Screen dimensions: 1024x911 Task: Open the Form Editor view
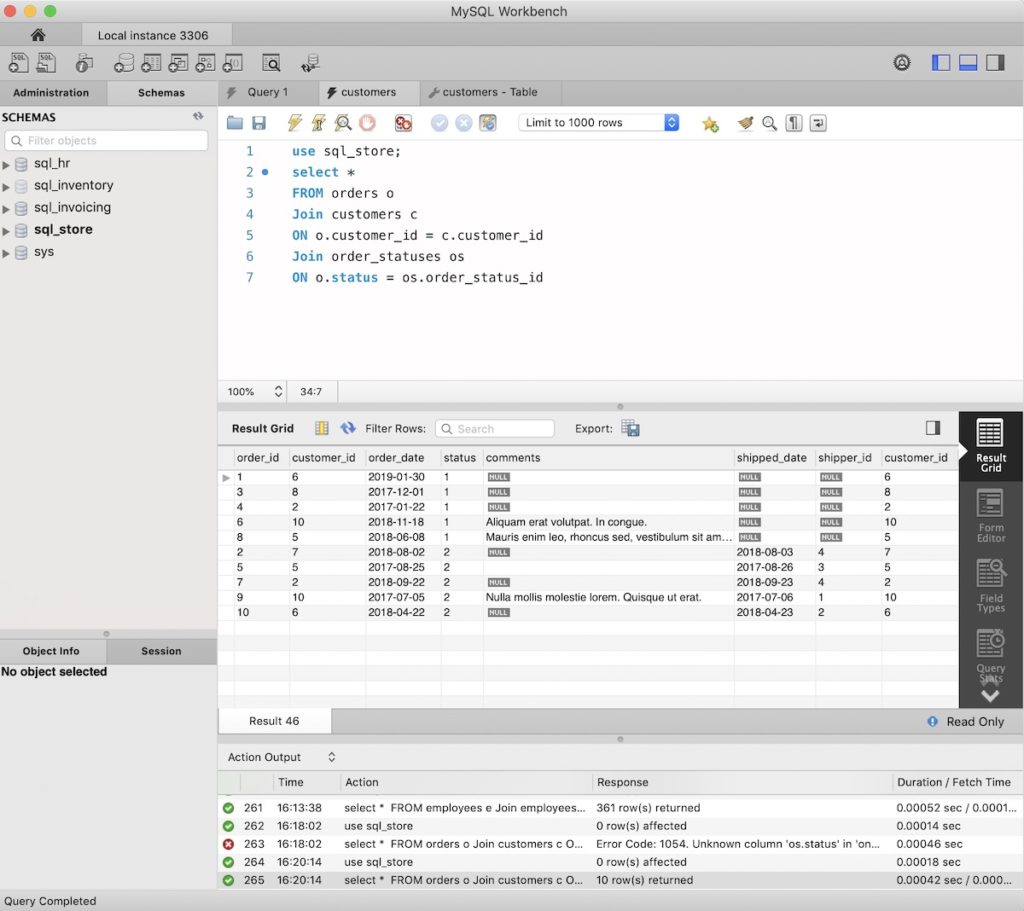990,517
